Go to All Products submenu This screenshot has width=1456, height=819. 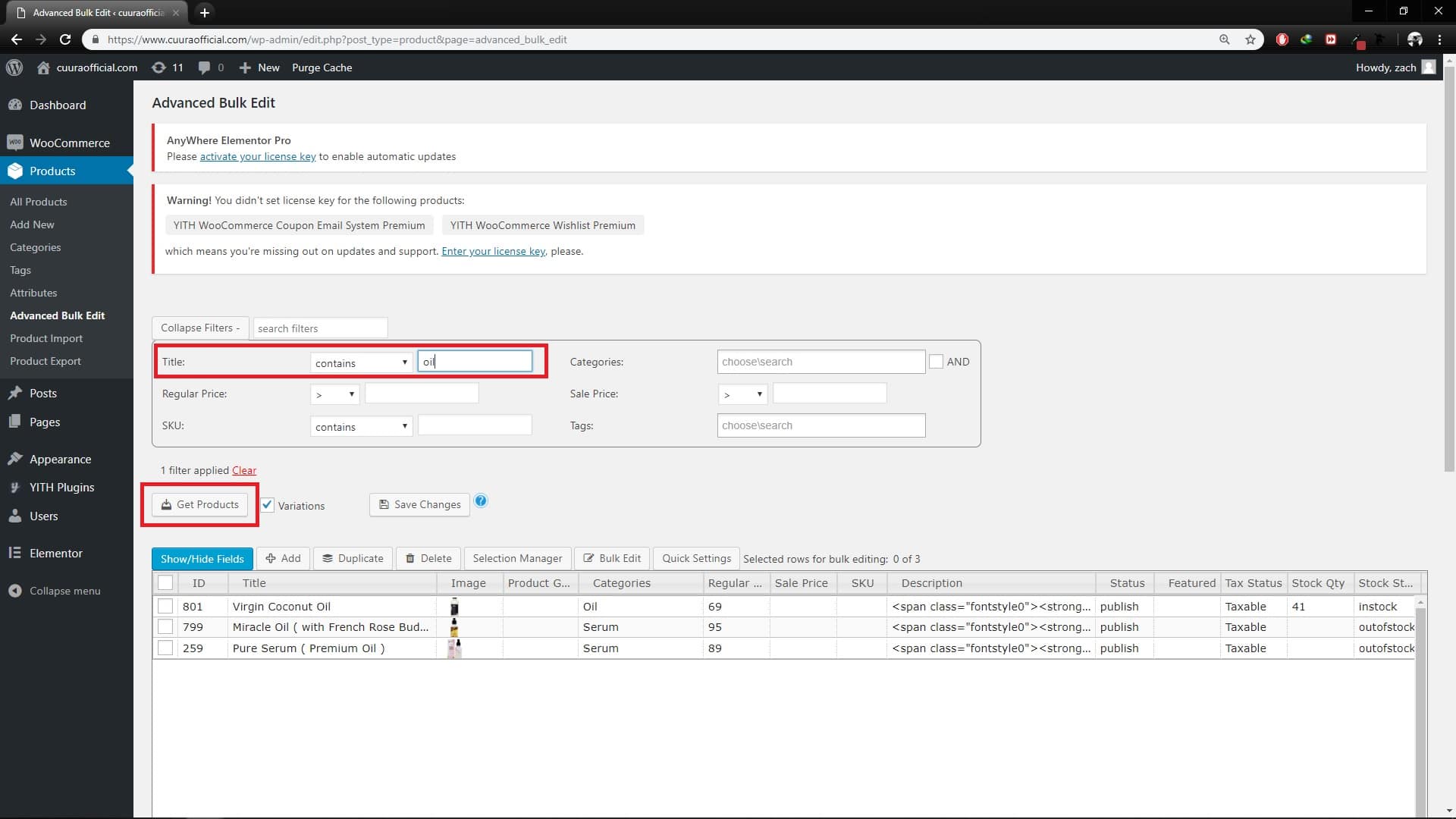click(x=39, y=202)
